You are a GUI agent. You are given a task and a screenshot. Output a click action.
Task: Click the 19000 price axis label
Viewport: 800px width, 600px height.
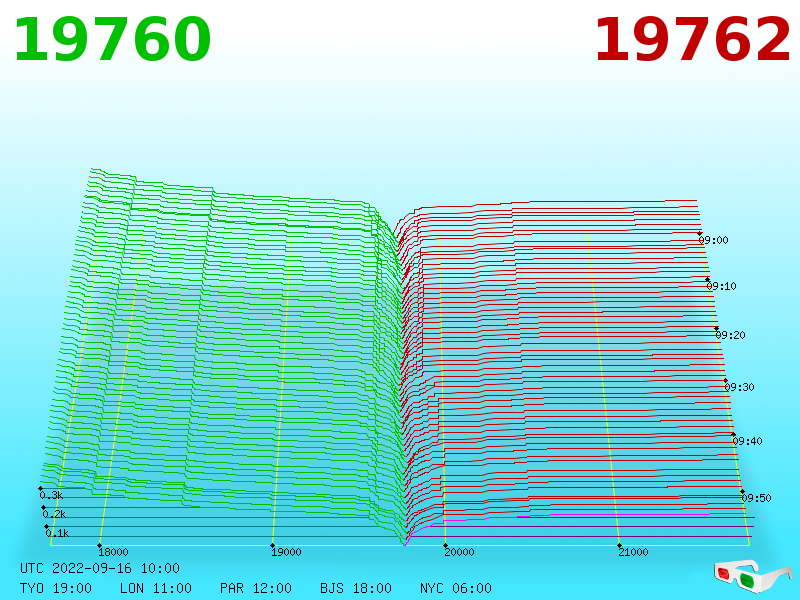pos(286,552)
